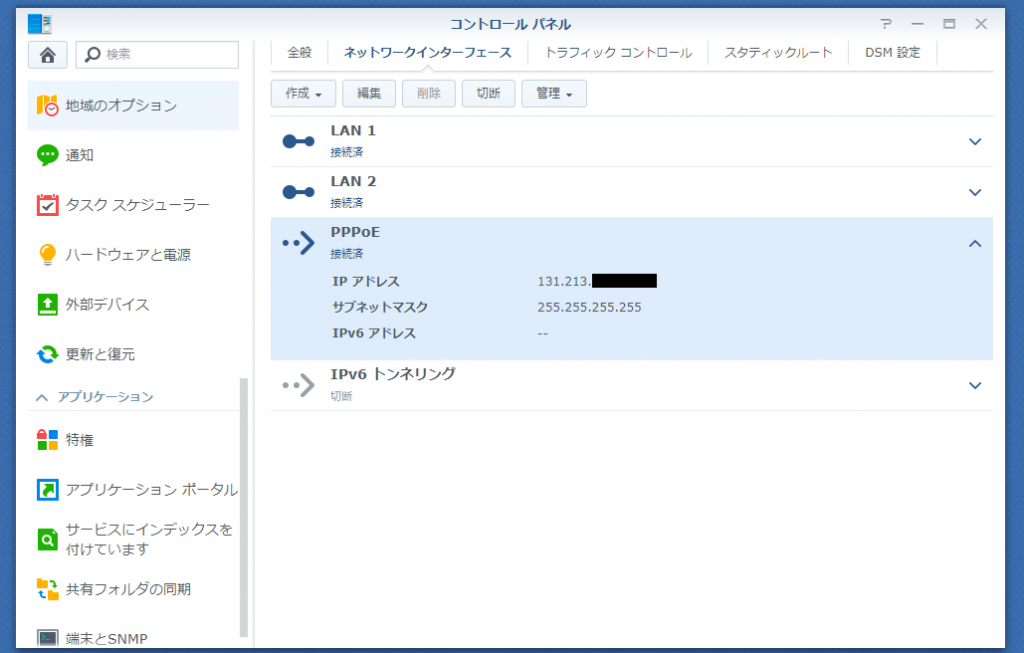Open the スタティックルート tab
The image size is (1024, 653).
(x=778, y=52)
